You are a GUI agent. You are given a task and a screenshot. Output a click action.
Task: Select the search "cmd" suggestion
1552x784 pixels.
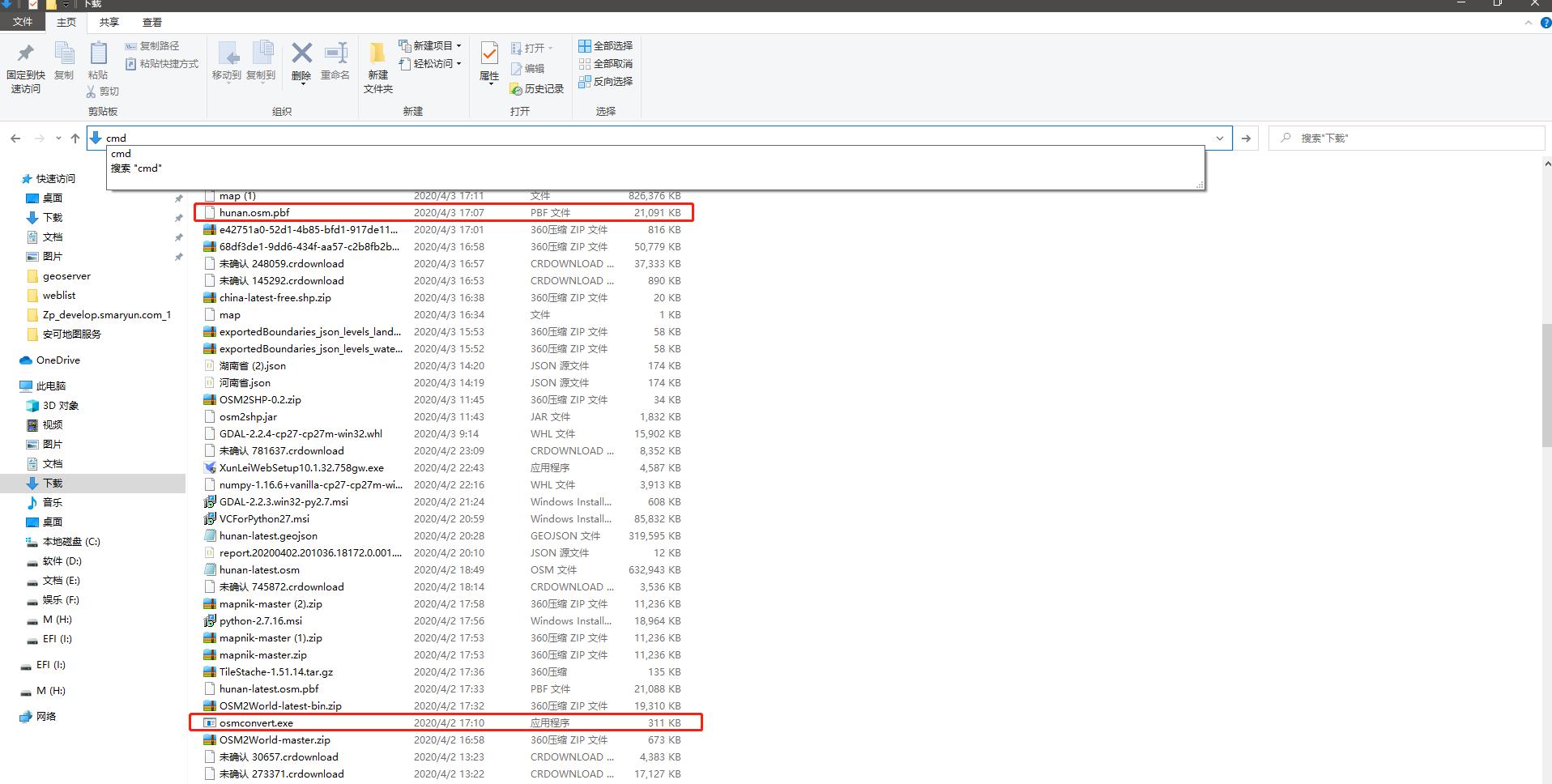click(136, 168)
